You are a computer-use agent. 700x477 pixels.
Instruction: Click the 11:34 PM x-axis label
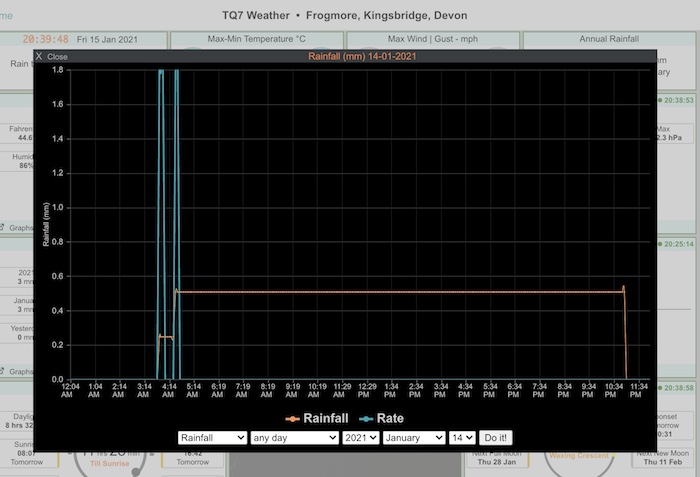pos(638,390)
